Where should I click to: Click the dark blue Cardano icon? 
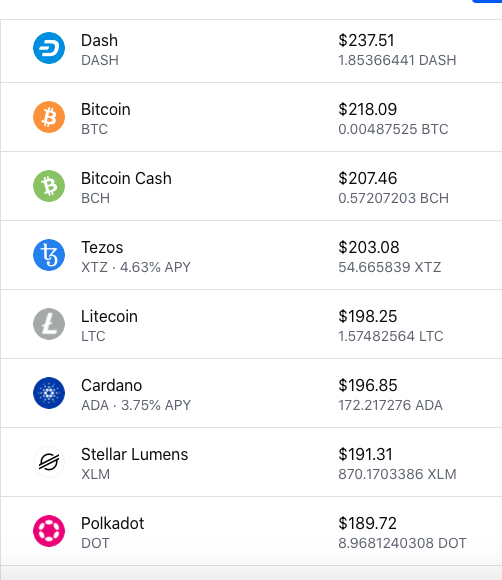49,393
